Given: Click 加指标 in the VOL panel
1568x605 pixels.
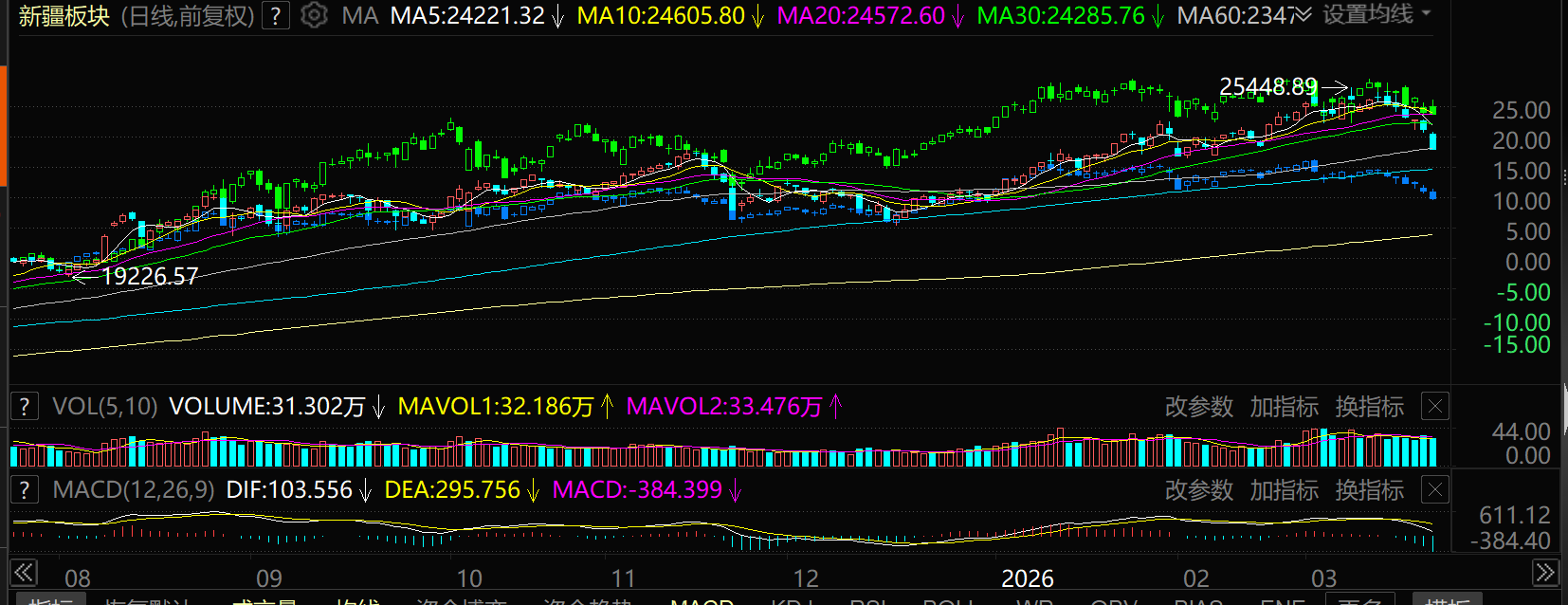Looking at the screenshot, I should pyautogui.click(x=1284, y=407).
